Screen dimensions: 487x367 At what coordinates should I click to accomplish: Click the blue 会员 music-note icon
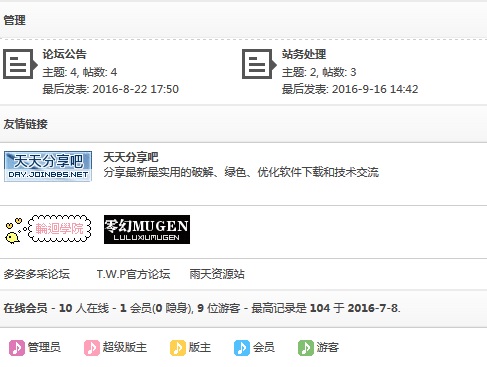click(x=242, y=348)
